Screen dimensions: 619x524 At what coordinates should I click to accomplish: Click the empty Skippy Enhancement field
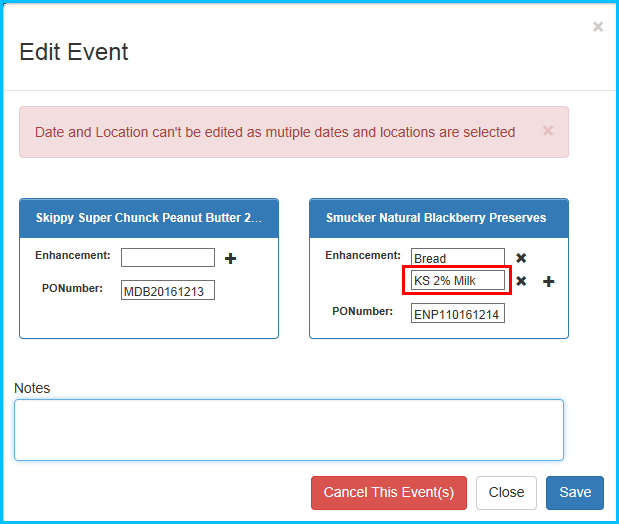[x=168, y=257]
